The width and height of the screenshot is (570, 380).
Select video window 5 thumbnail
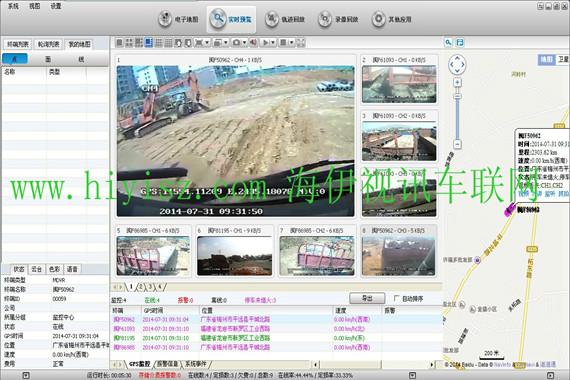pyautogui.click(x=153, y=256)
